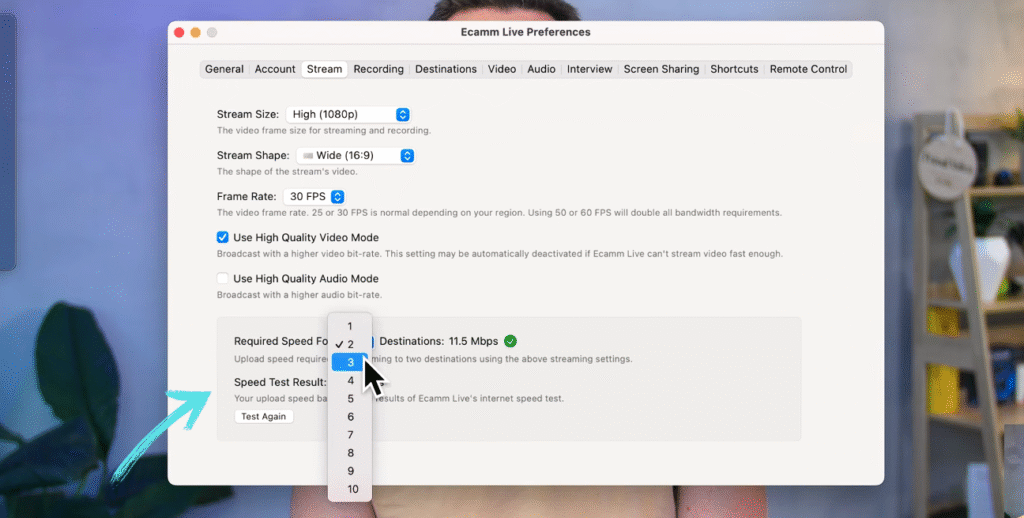Open the Interview tab
Image resolution: width=1024 pixels, height=518 pixels.
point(590,69)
